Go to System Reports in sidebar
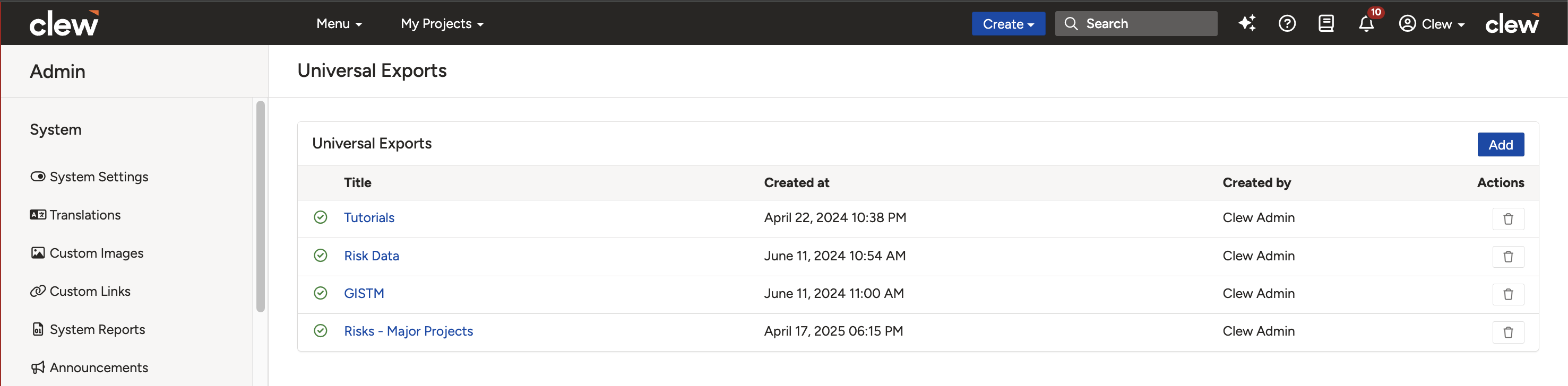 [x=88, y=329]
